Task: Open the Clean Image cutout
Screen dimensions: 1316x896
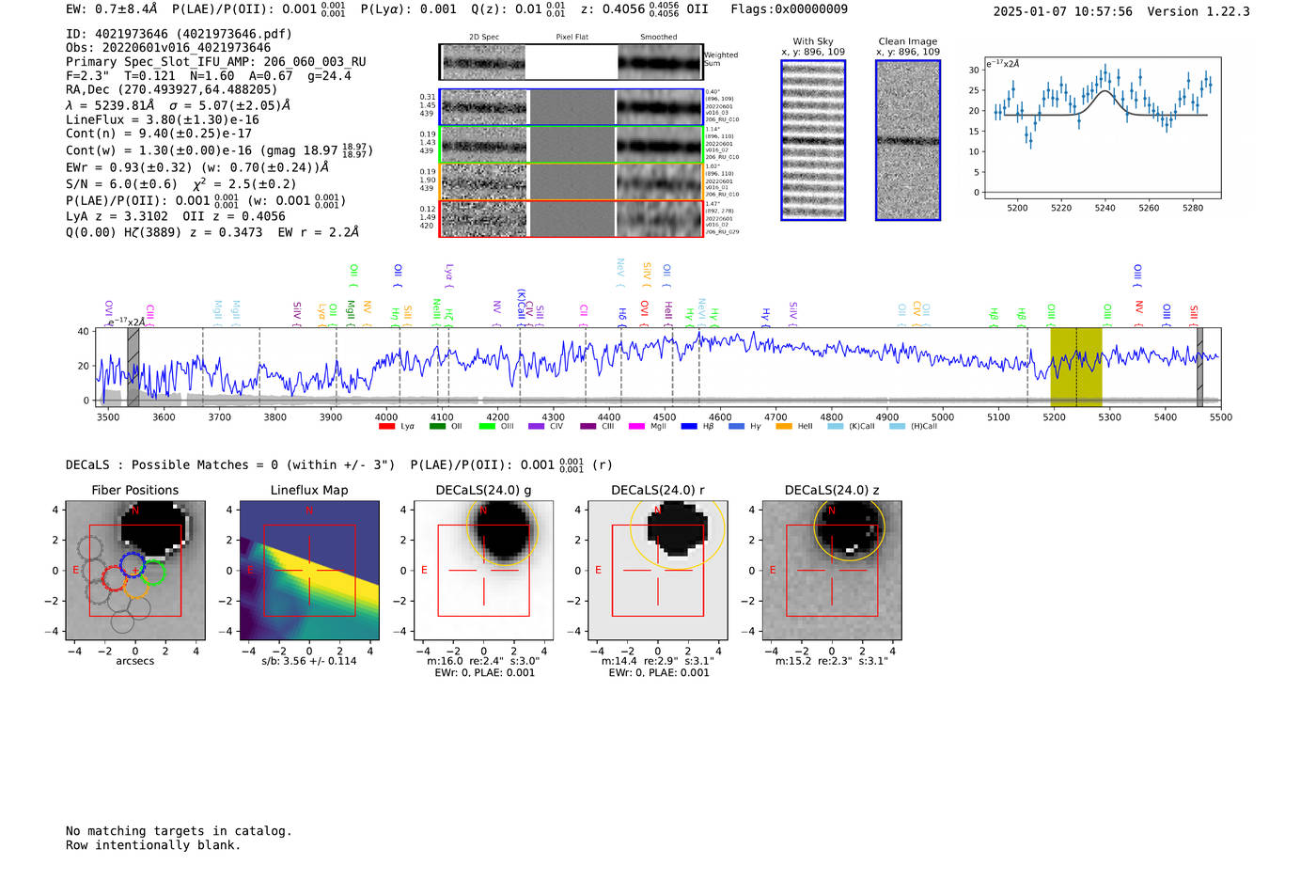Action: [908, 140]
